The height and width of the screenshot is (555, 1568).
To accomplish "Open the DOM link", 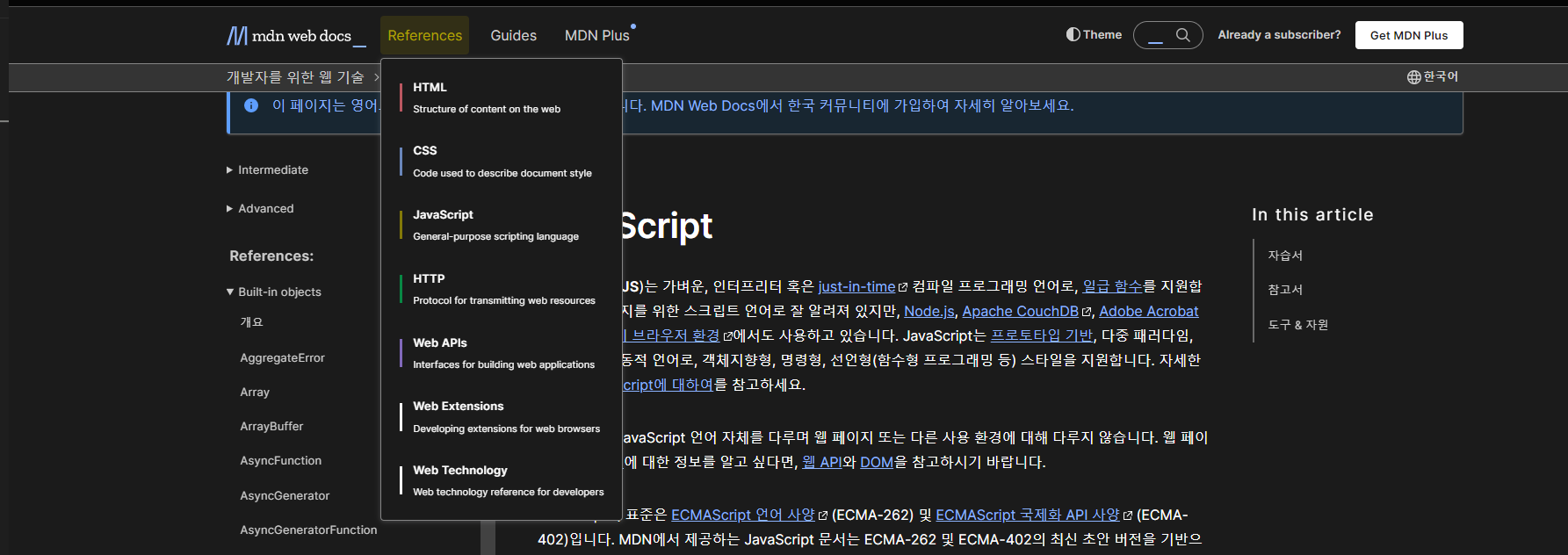I will tap(877, 463).
